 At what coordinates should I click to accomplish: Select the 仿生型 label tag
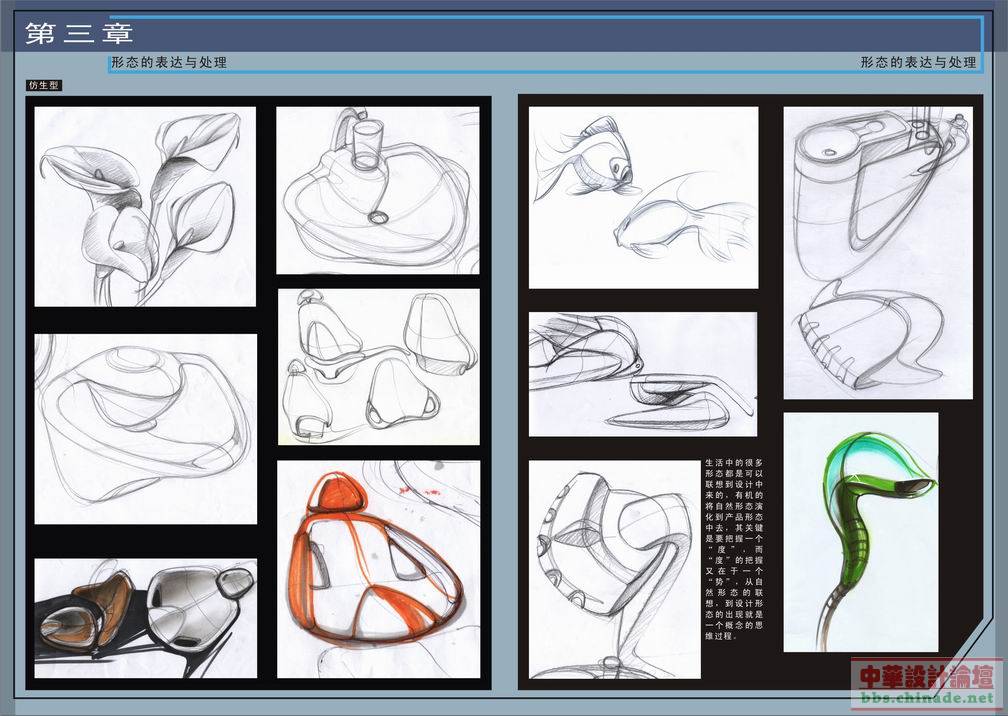coord(44,86)
